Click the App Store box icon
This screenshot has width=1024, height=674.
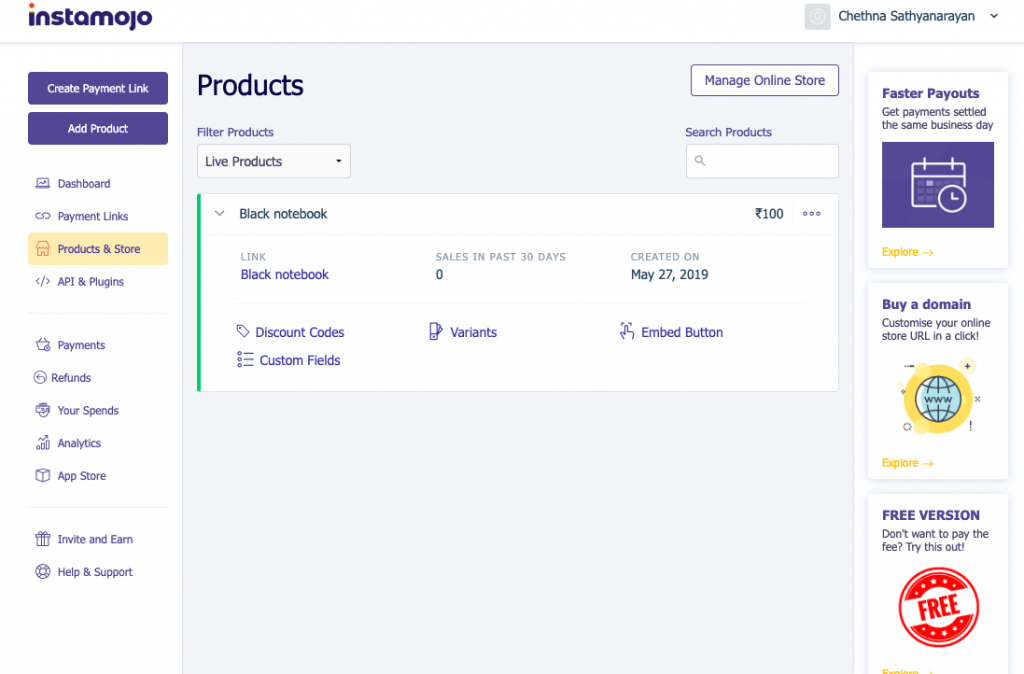tap(42, 476)
